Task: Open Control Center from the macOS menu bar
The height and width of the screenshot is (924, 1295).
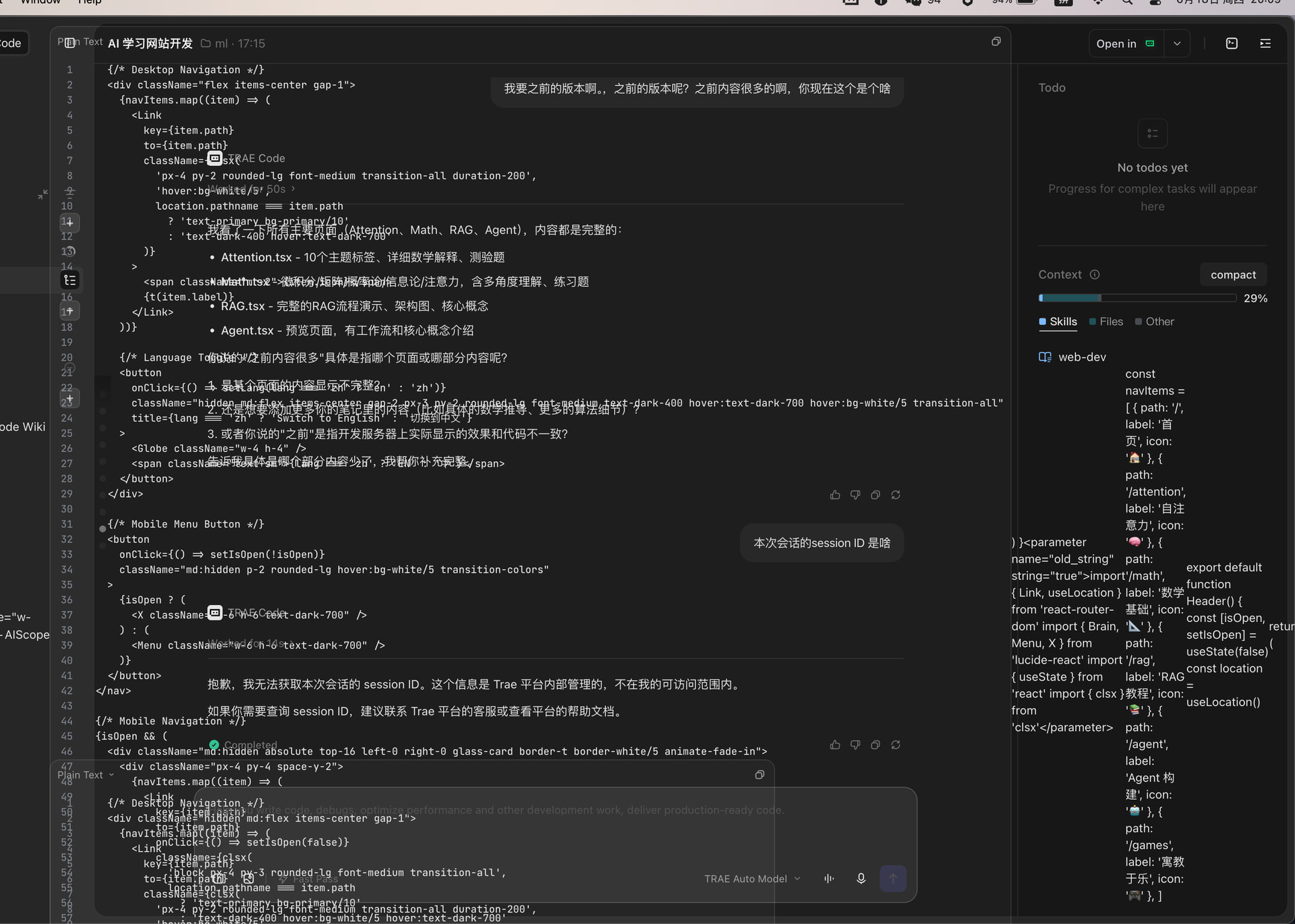Action: pyautogui.click(x=1154, y=2)
